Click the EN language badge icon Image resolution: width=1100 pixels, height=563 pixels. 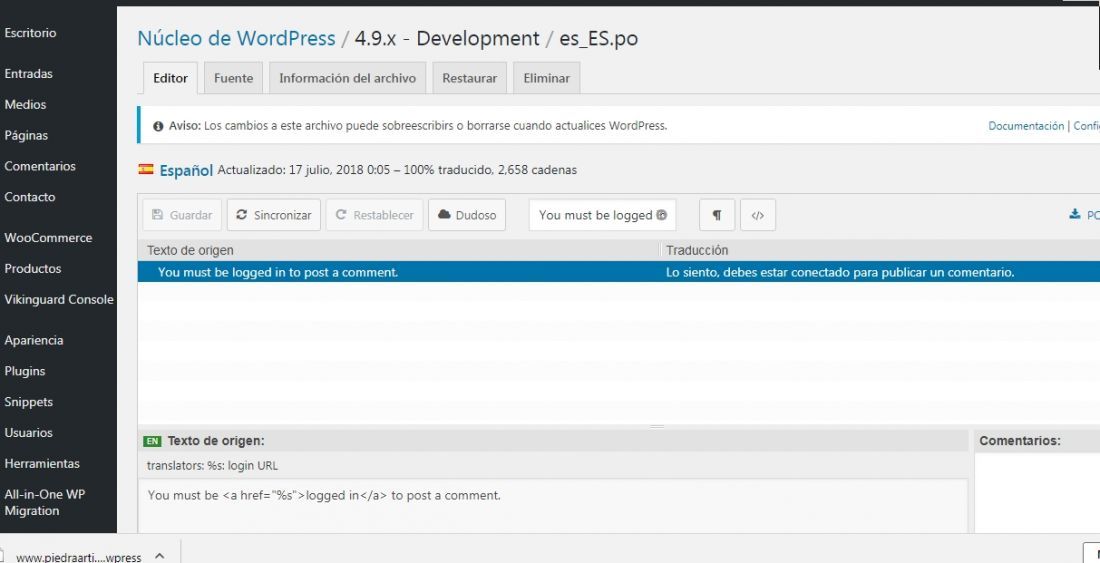[152, 441]
